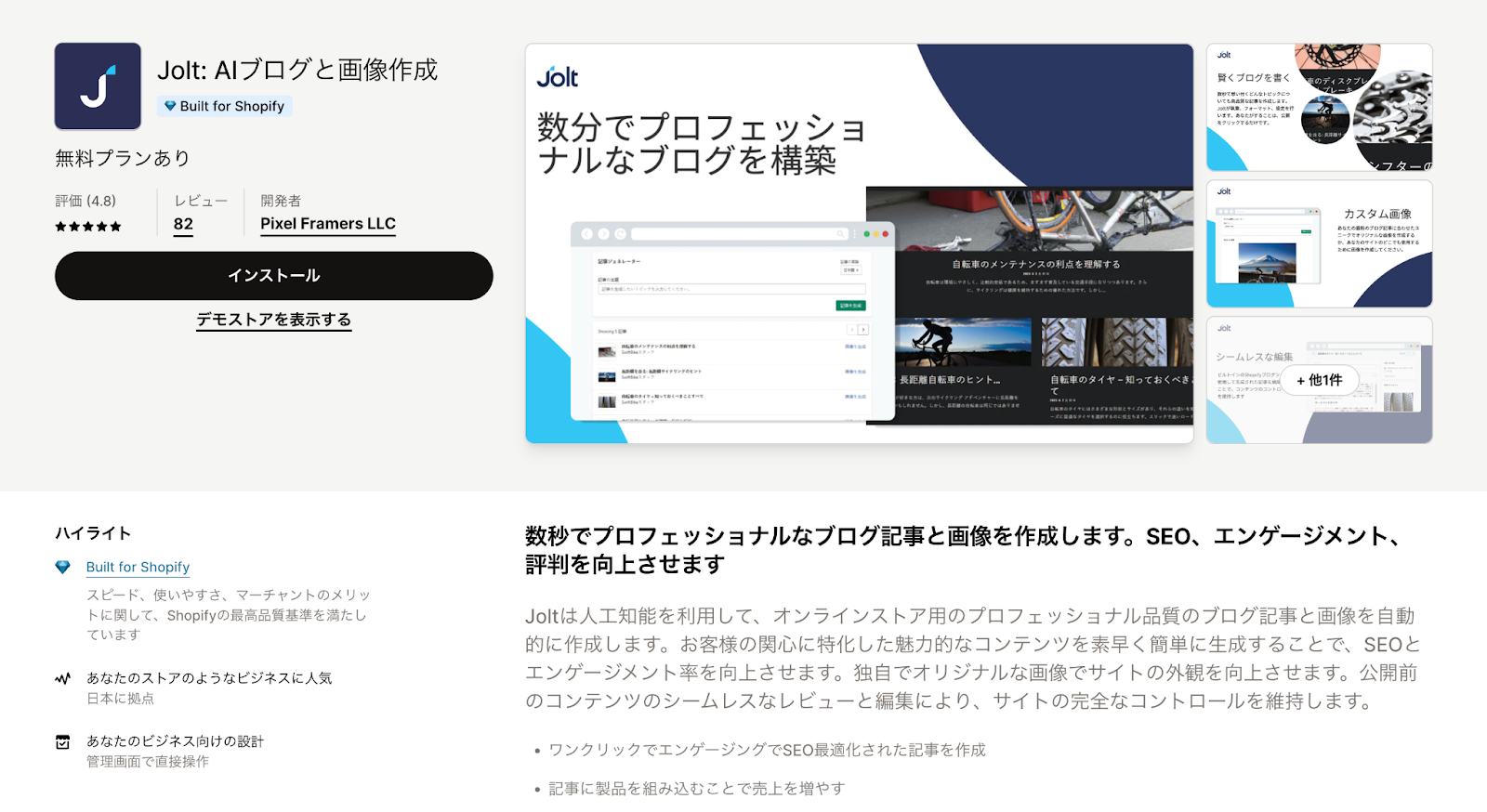Click the スピード、使いやすさ highlight description

(229, 615)
